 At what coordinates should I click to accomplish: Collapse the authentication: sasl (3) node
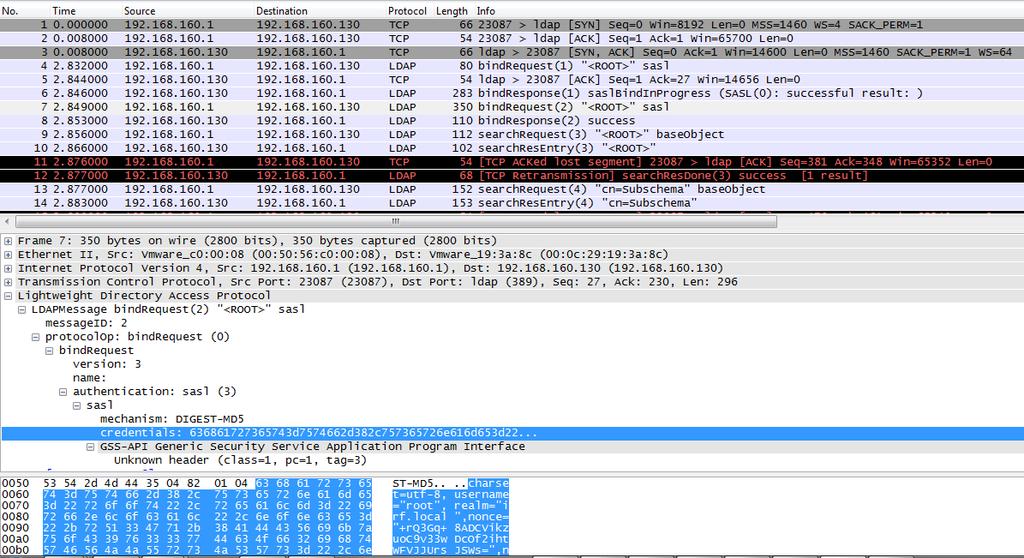[63, 392]
